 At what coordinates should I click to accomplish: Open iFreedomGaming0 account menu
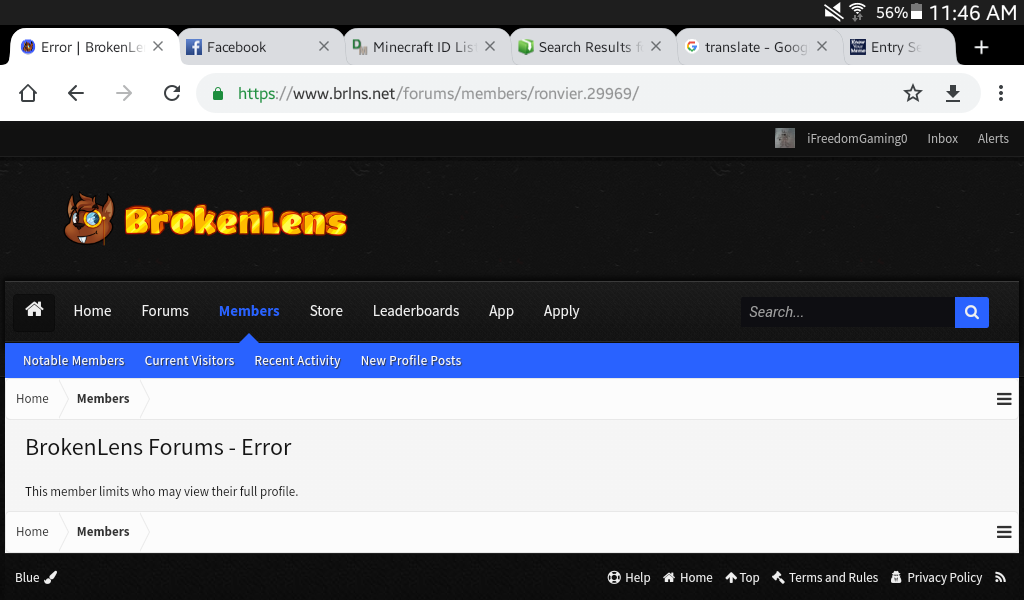(841, 138)
